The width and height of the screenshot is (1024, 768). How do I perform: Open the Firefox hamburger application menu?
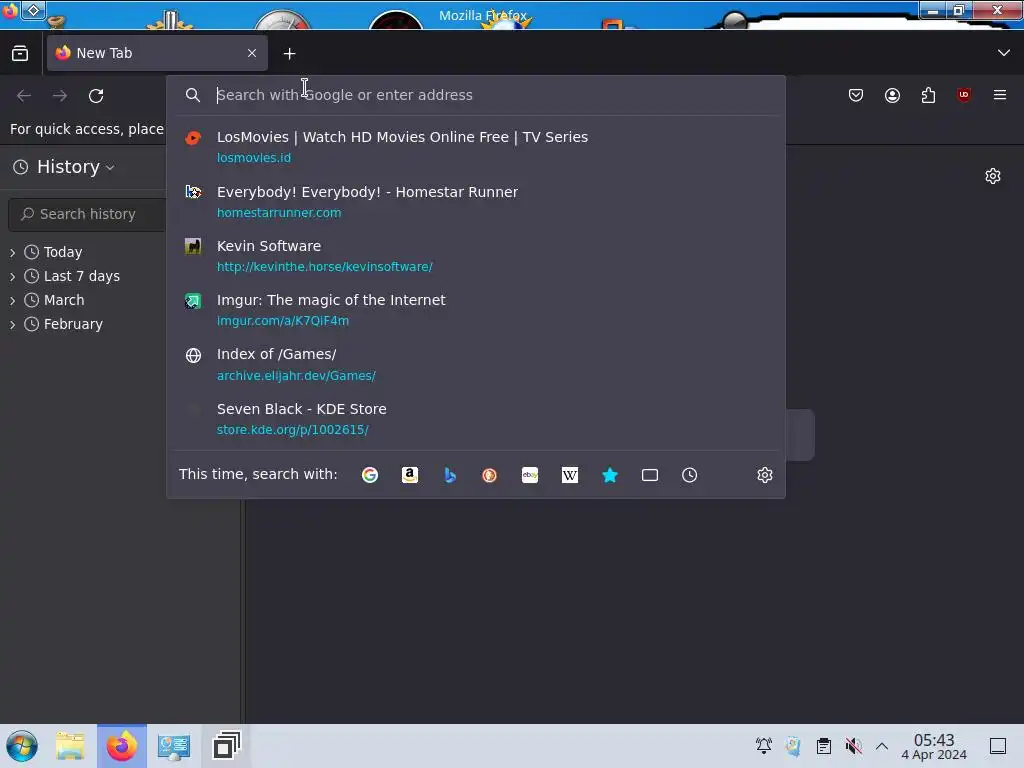click(x=1000, y=95)
